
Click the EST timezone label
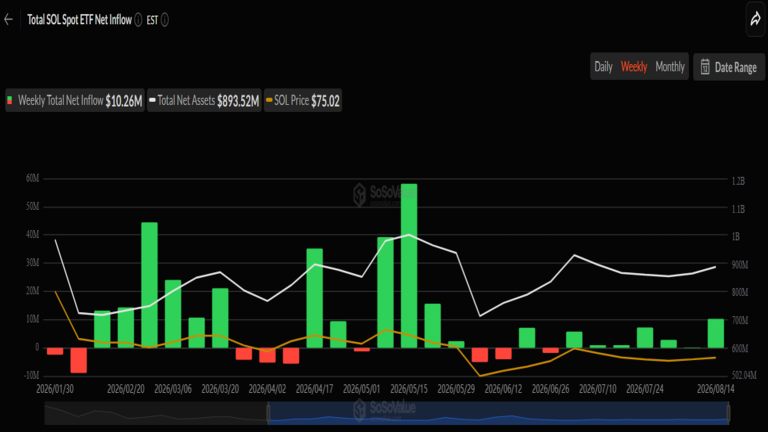(152, 20)
